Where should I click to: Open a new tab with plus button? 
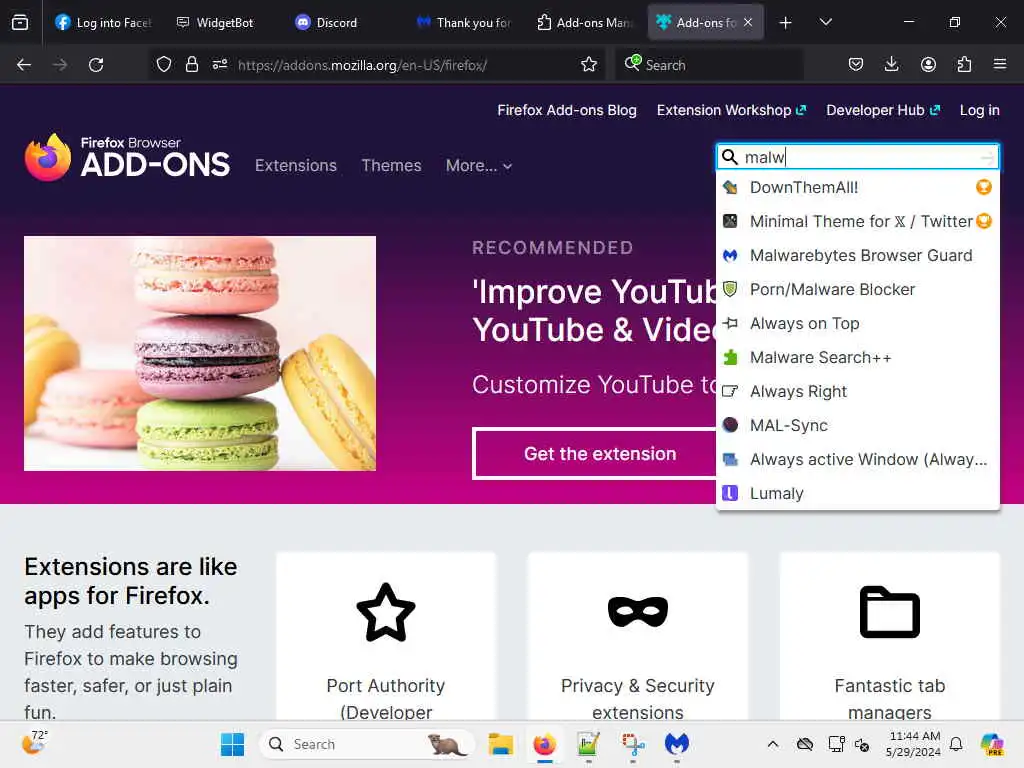click(786, 23)
